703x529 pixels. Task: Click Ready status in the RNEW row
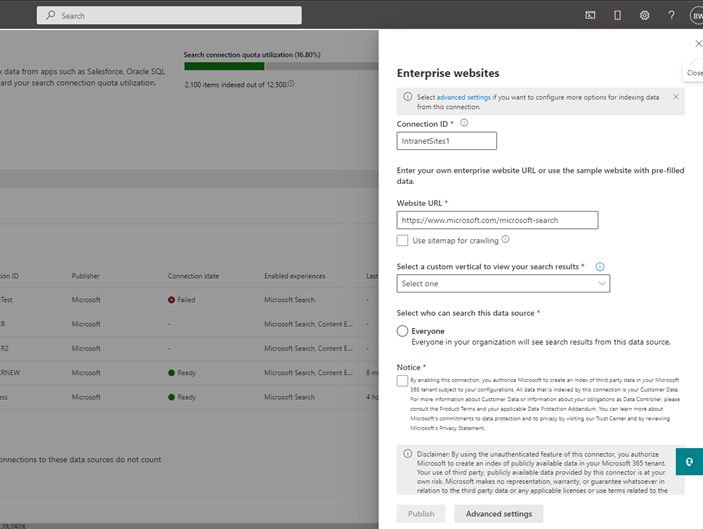pos(182,373)
